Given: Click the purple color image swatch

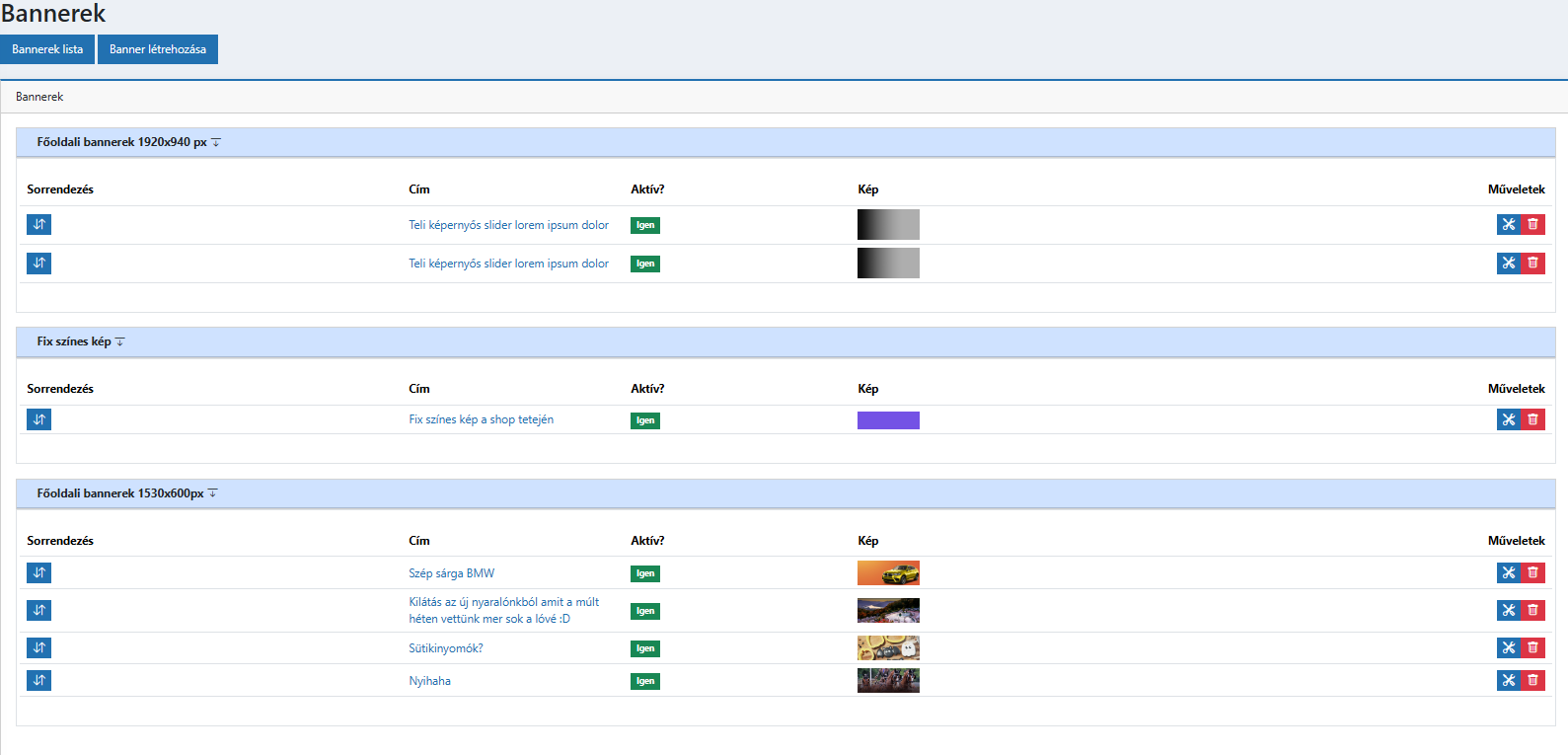Looking at the screenshot, I should (888, 420).
